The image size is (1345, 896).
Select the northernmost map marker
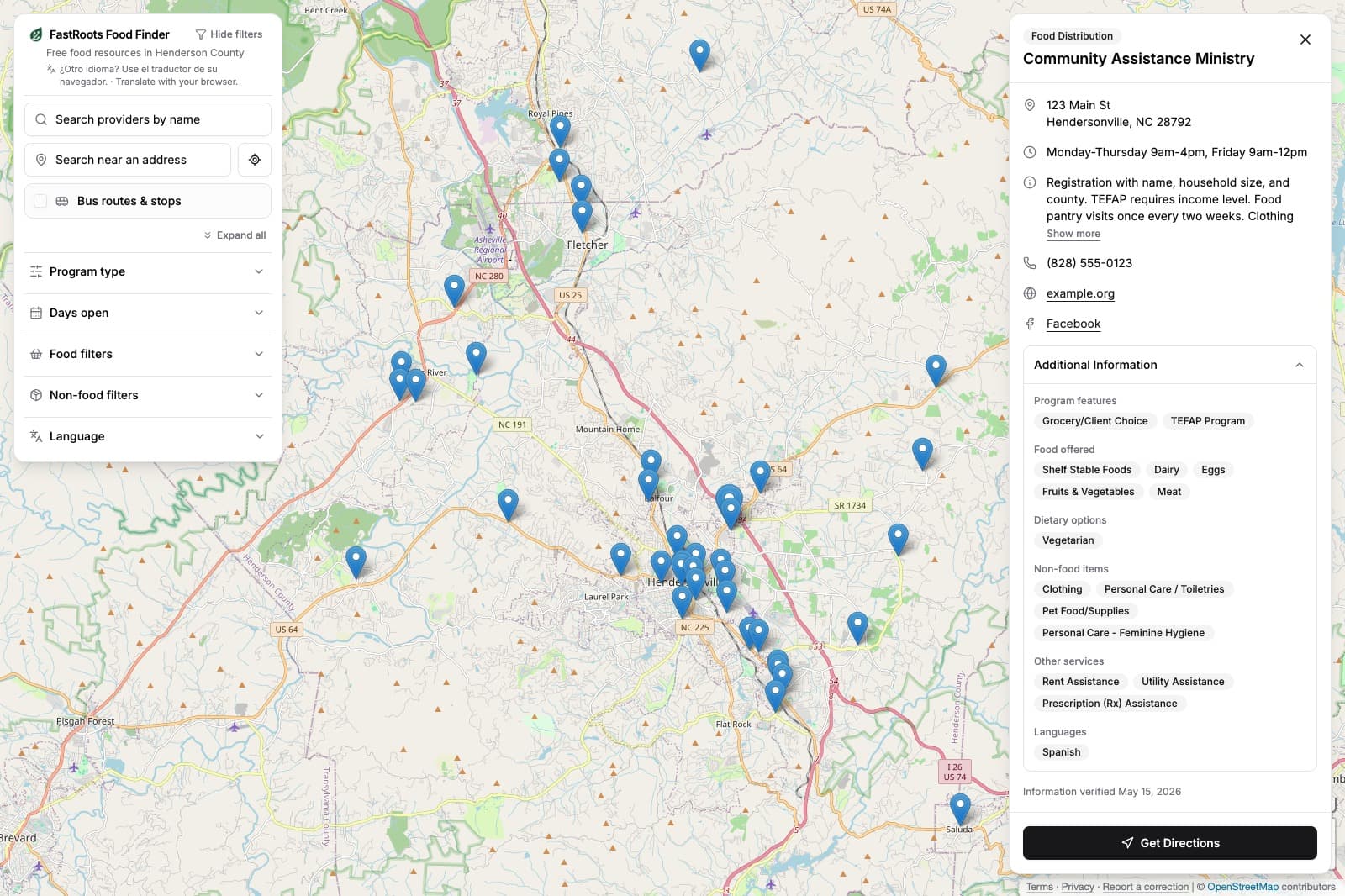pyautogui.click(x=699, y=55)
